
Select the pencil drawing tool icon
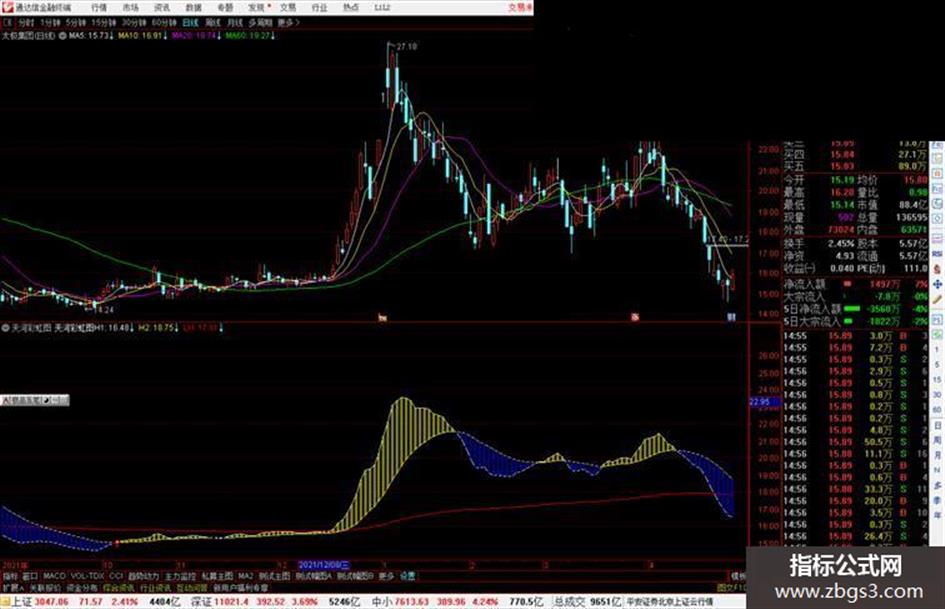[937, 299]
